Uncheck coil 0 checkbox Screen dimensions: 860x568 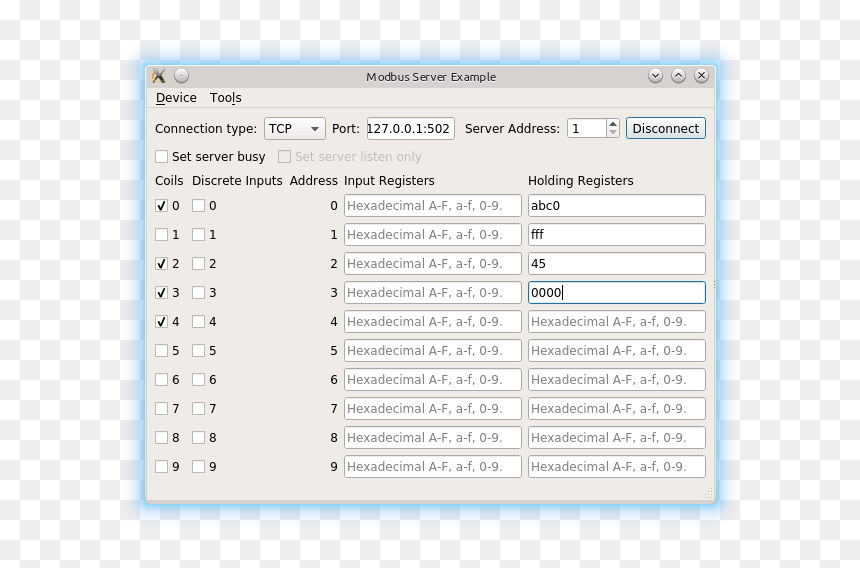(x=161, y=206)
